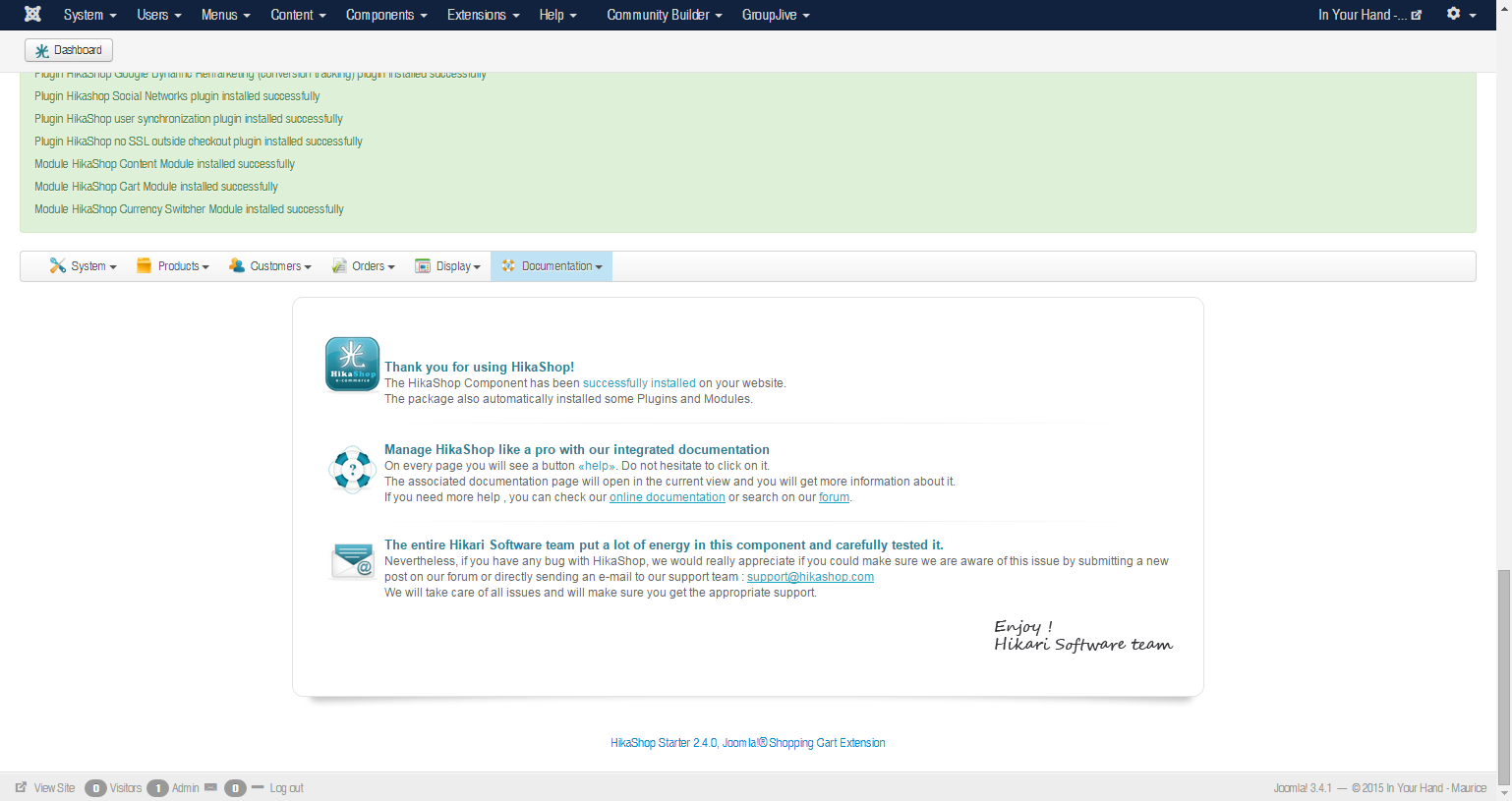Open the Components menu
Screen dimensions: 1512x801
[x=386, y=15]
